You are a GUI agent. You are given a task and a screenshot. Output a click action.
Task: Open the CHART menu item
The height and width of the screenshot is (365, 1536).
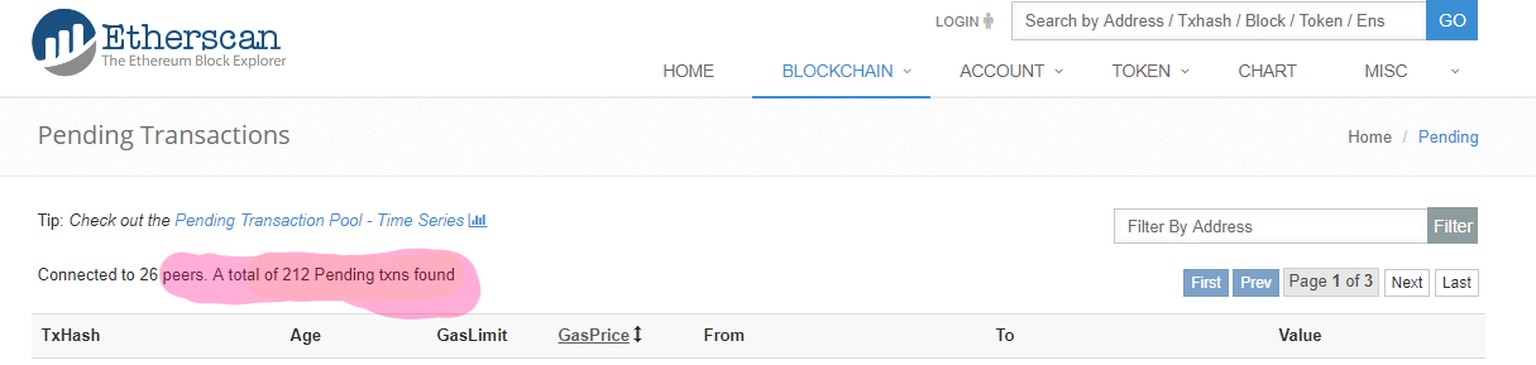point(1267,71)
